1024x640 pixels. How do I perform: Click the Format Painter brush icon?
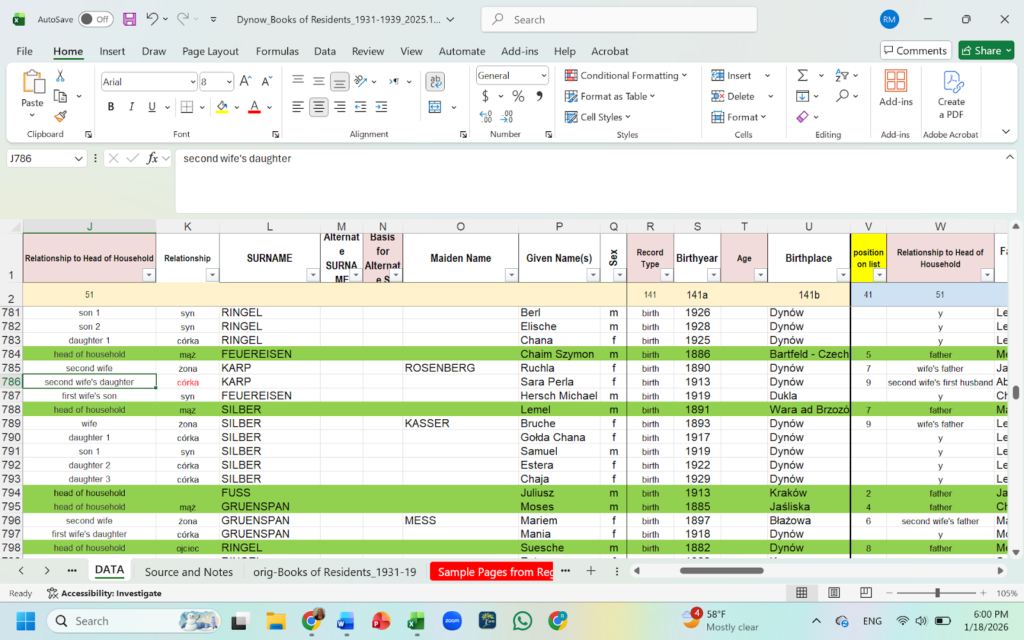tap(60, 116)
